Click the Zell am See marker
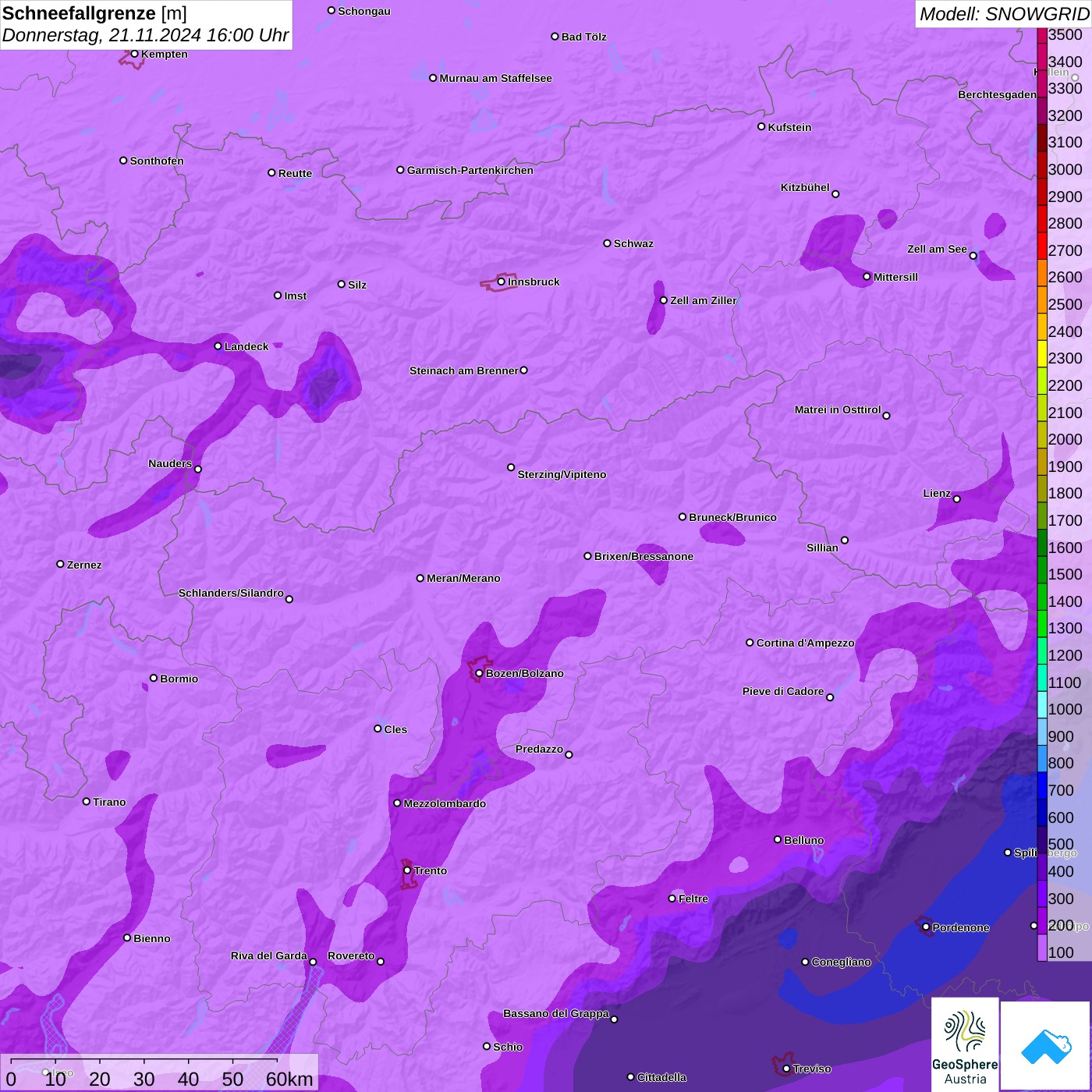Viewport: 1092px width, 1092px height. pos(973,256)
